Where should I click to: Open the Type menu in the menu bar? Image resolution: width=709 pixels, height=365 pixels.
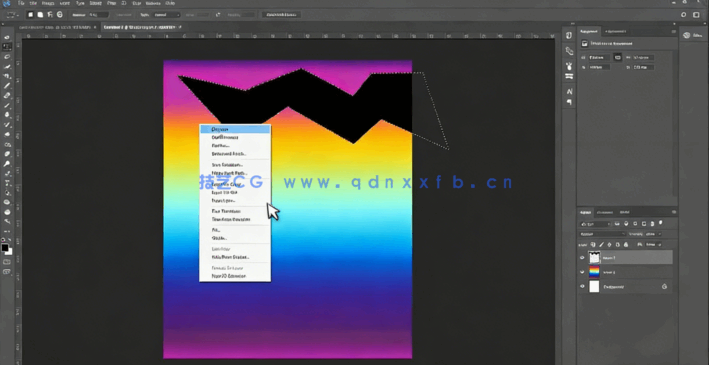pyautogui.click(x=80, y=3)
